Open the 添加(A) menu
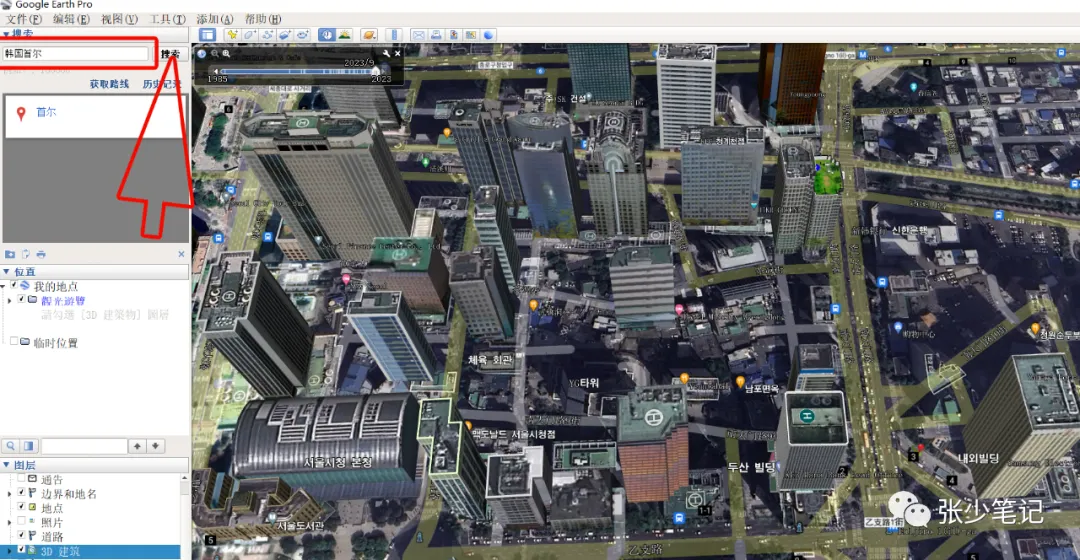1080x560 pixels. (x=215, y=19)
